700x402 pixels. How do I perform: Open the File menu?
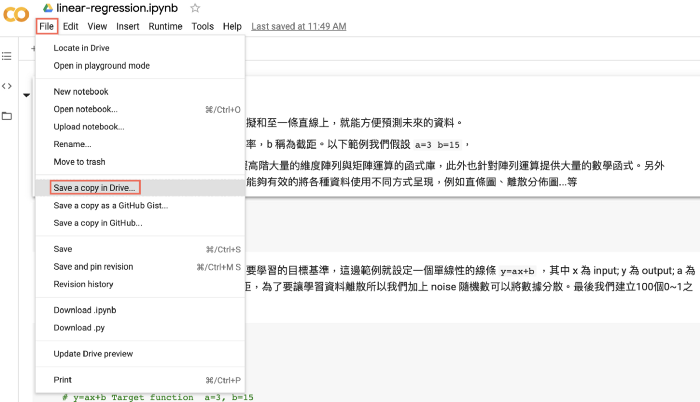[x=47, y=26]
